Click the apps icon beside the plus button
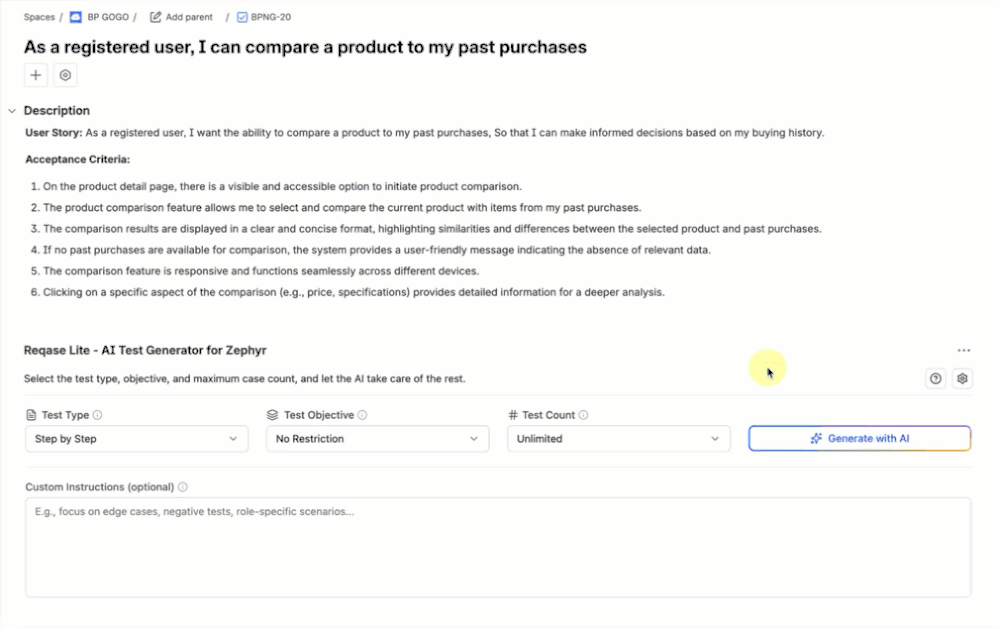Viewport: 999px width, 628px height. [65, 75]
